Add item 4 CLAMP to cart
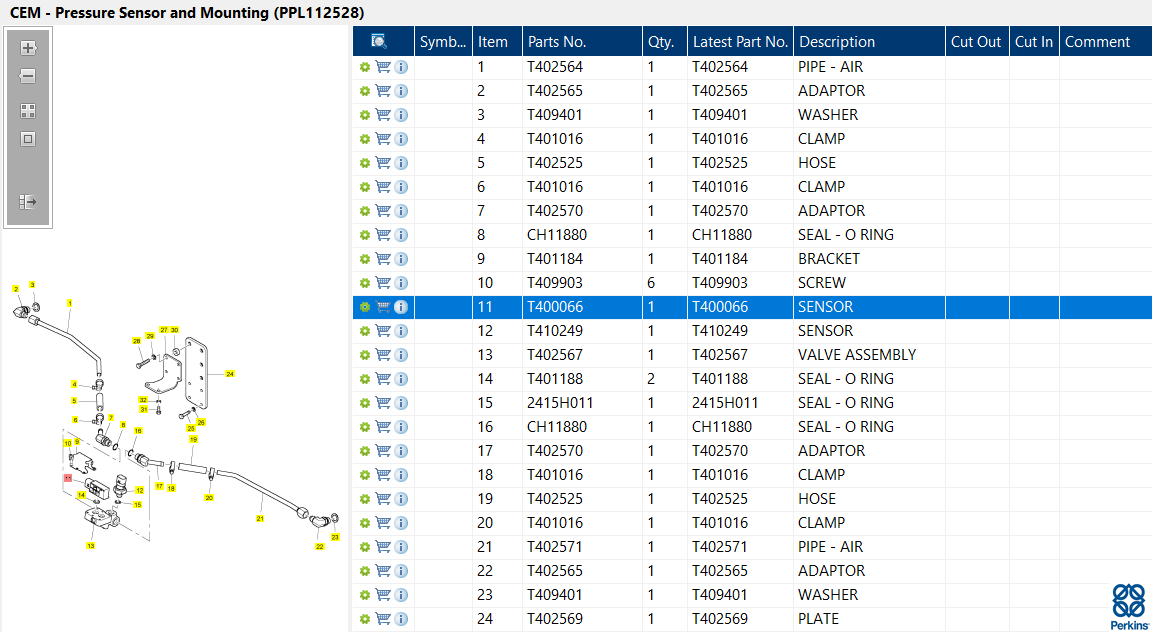This screenshot has width=1152, height=632. tap(383, 139)
